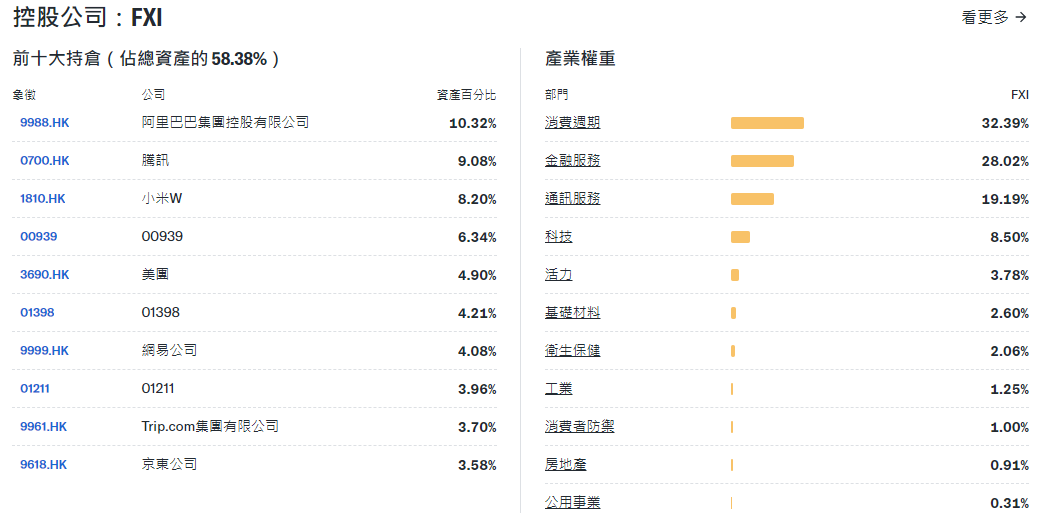Select the 1810.HK symbol link
The height and width of the screenshot is (521, 1044).
pyautogui.click(x=43, y=199)
